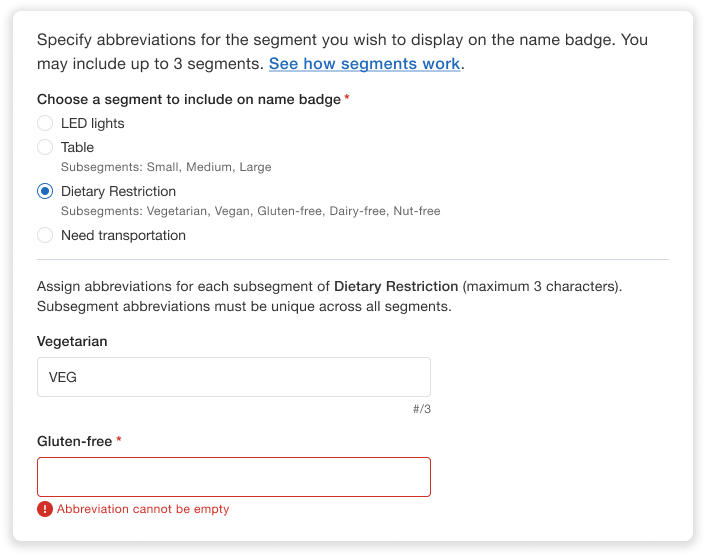Click the selected Dietary Restriction radio button
The height and width of the screenshot is (556, 706).
click(x=45, y=191)
